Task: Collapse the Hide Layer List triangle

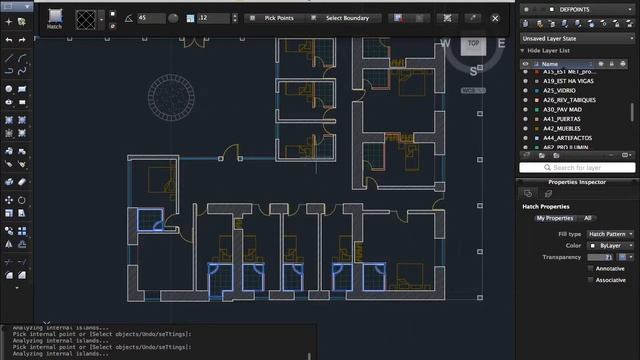Action: [x=522, y=51]
